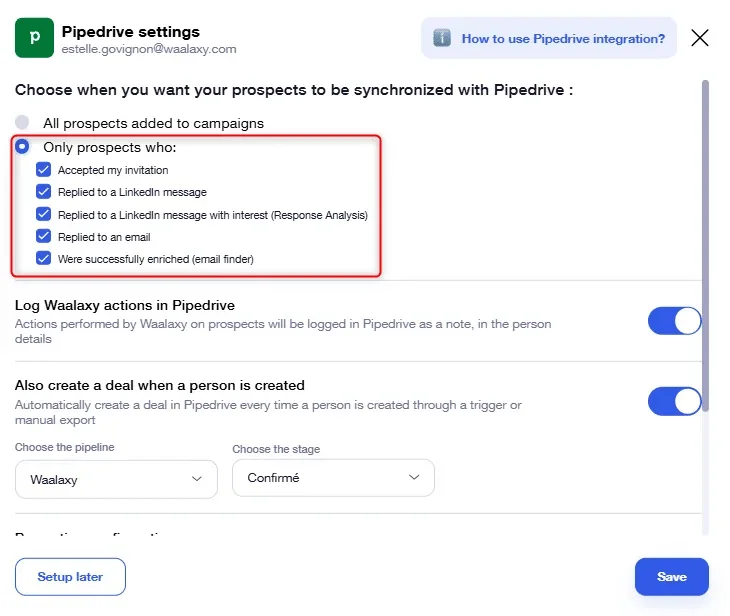Screen dimensions: 730x616
Task: Uncheck 'Replied to an email' checkbox
Action: point(43,236)
